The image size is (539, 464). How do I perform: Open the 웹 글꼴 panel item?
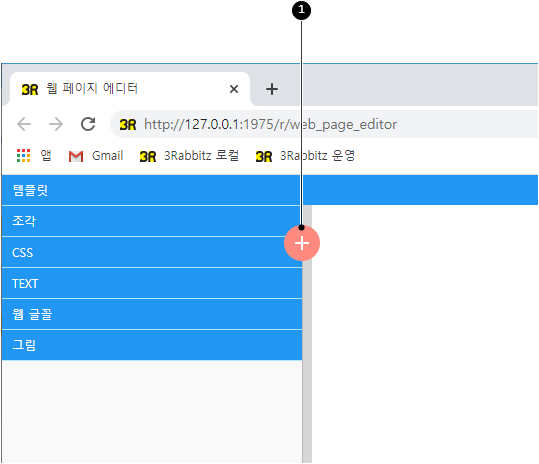click(x=152, y=314)
